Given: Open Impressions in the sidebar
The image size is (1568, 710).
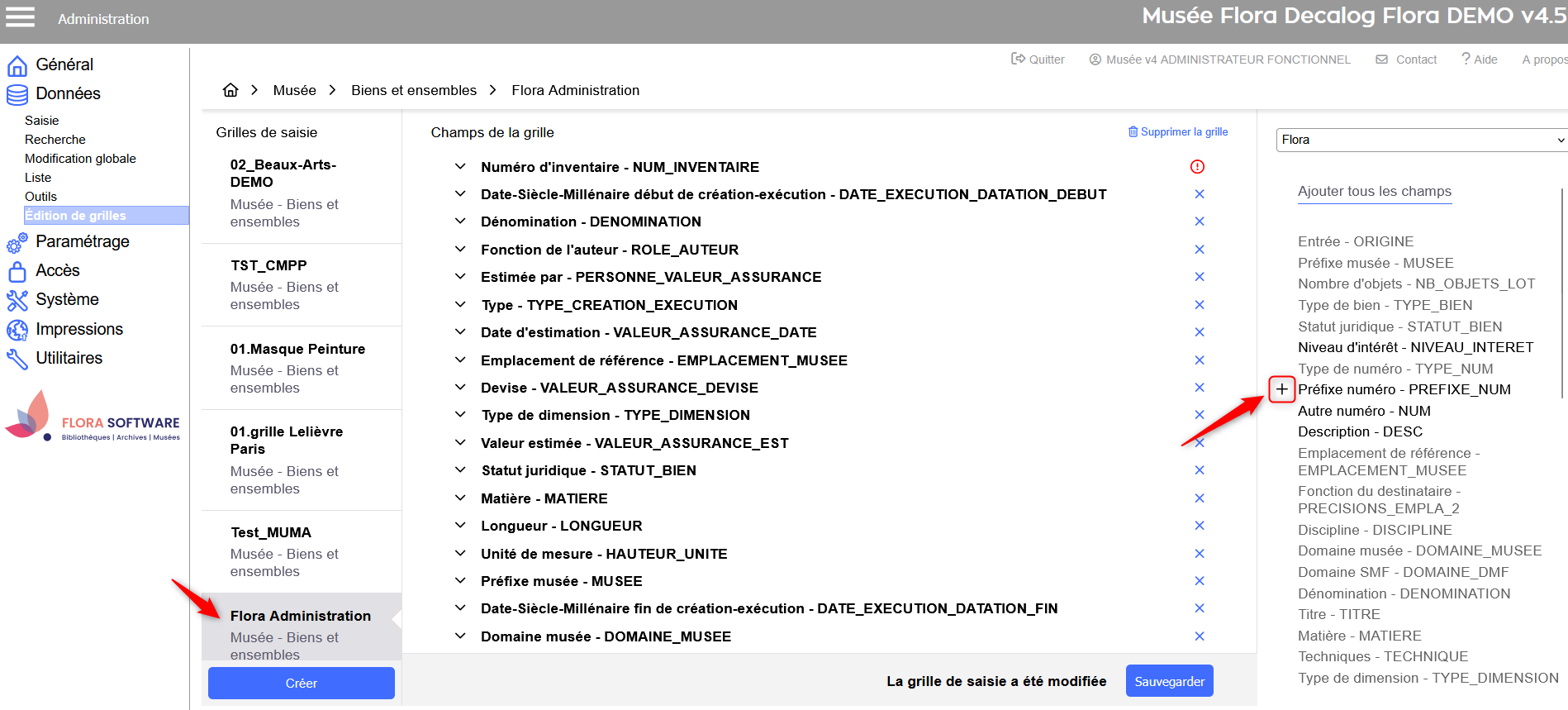Looking at the screenshot, I should point(78,329).
